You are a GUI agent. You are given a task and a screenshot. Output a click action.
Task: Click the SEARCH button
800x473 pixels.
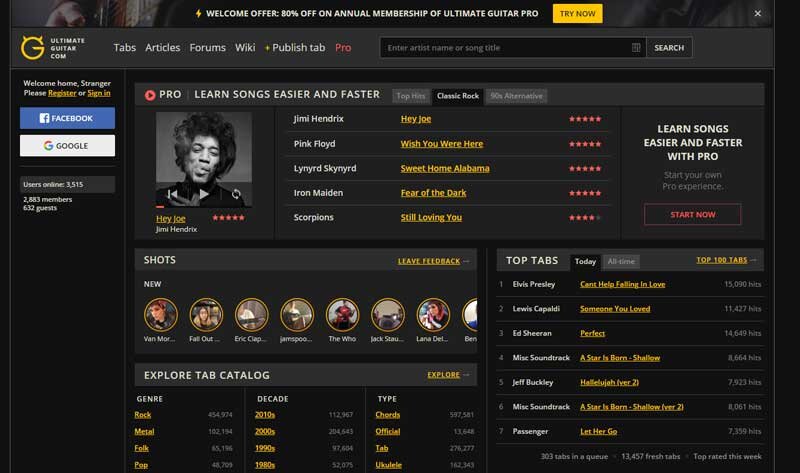point(669,47)
